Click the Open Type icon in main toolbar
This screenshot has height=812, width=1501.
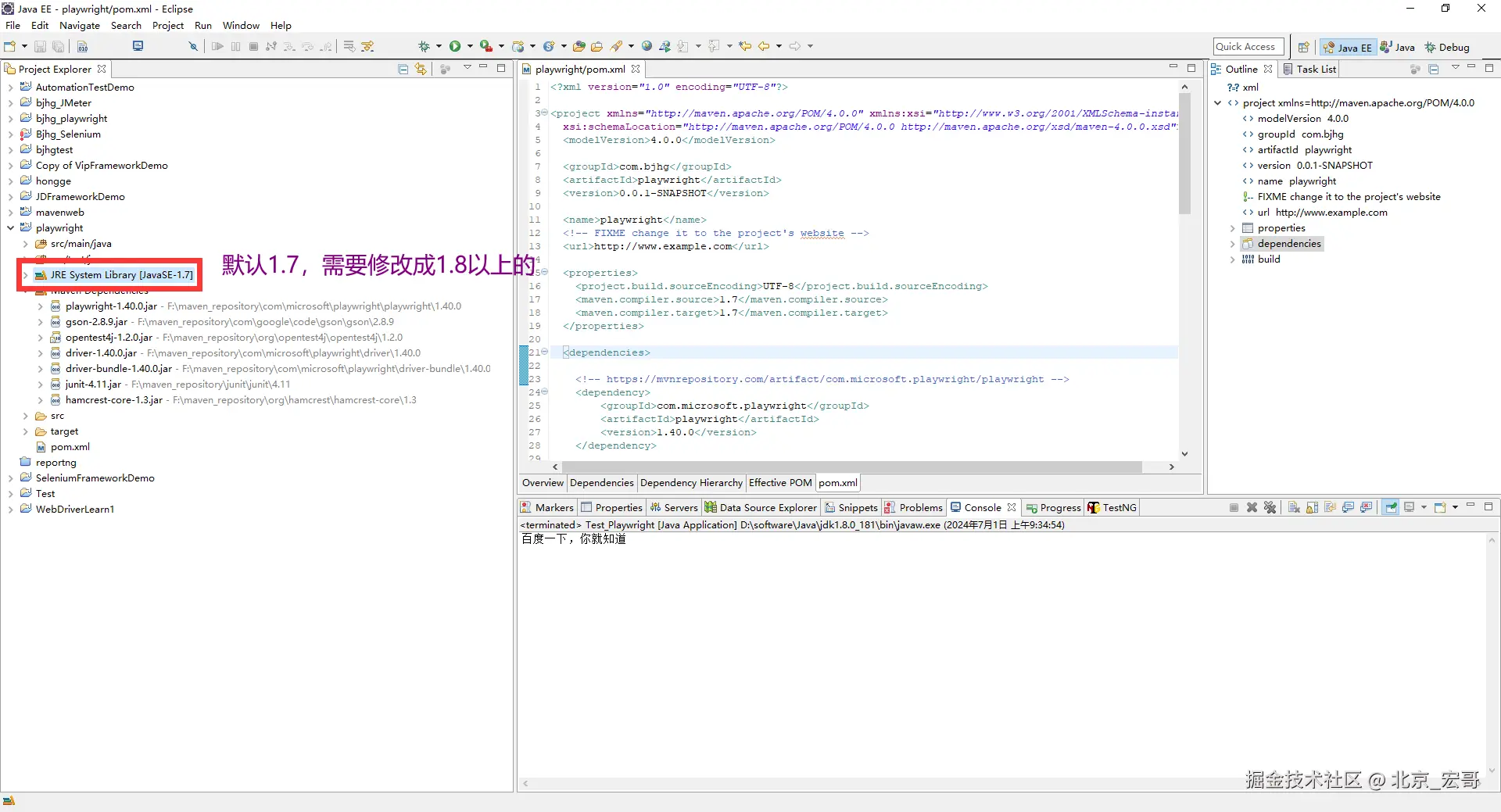(579, 47)
